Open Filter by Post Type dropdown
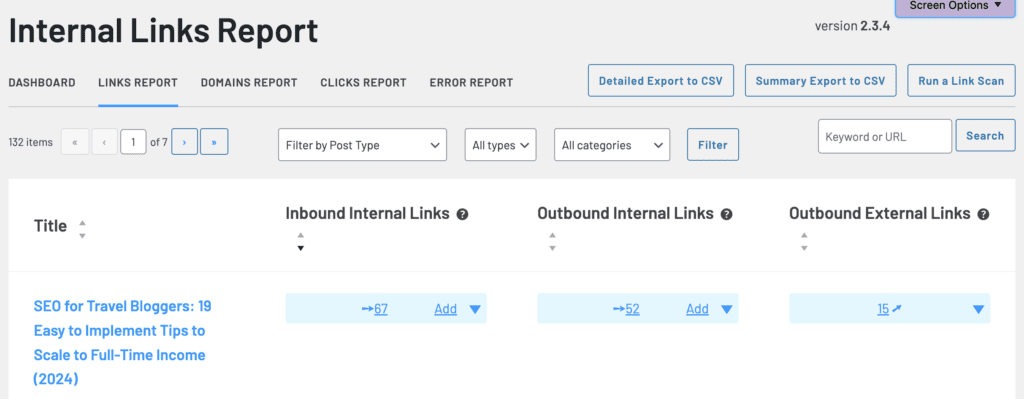The height and width of the screenshot is (399, 1024). click(x=362, y=145)
